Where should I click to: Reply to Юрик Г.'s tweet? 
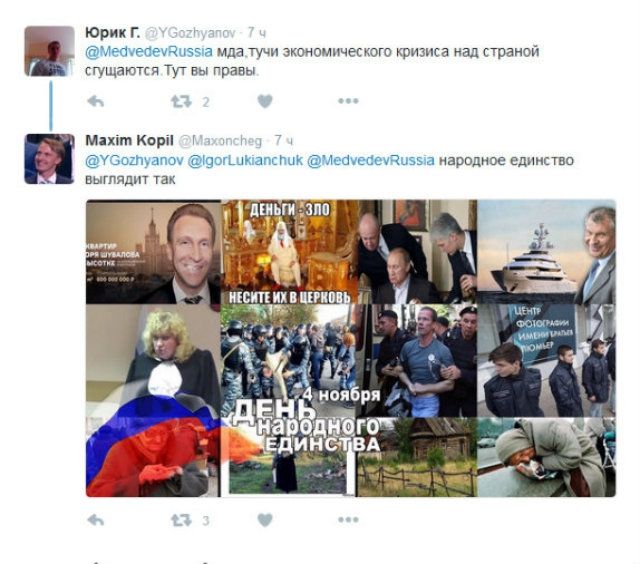tap(96, 101)
